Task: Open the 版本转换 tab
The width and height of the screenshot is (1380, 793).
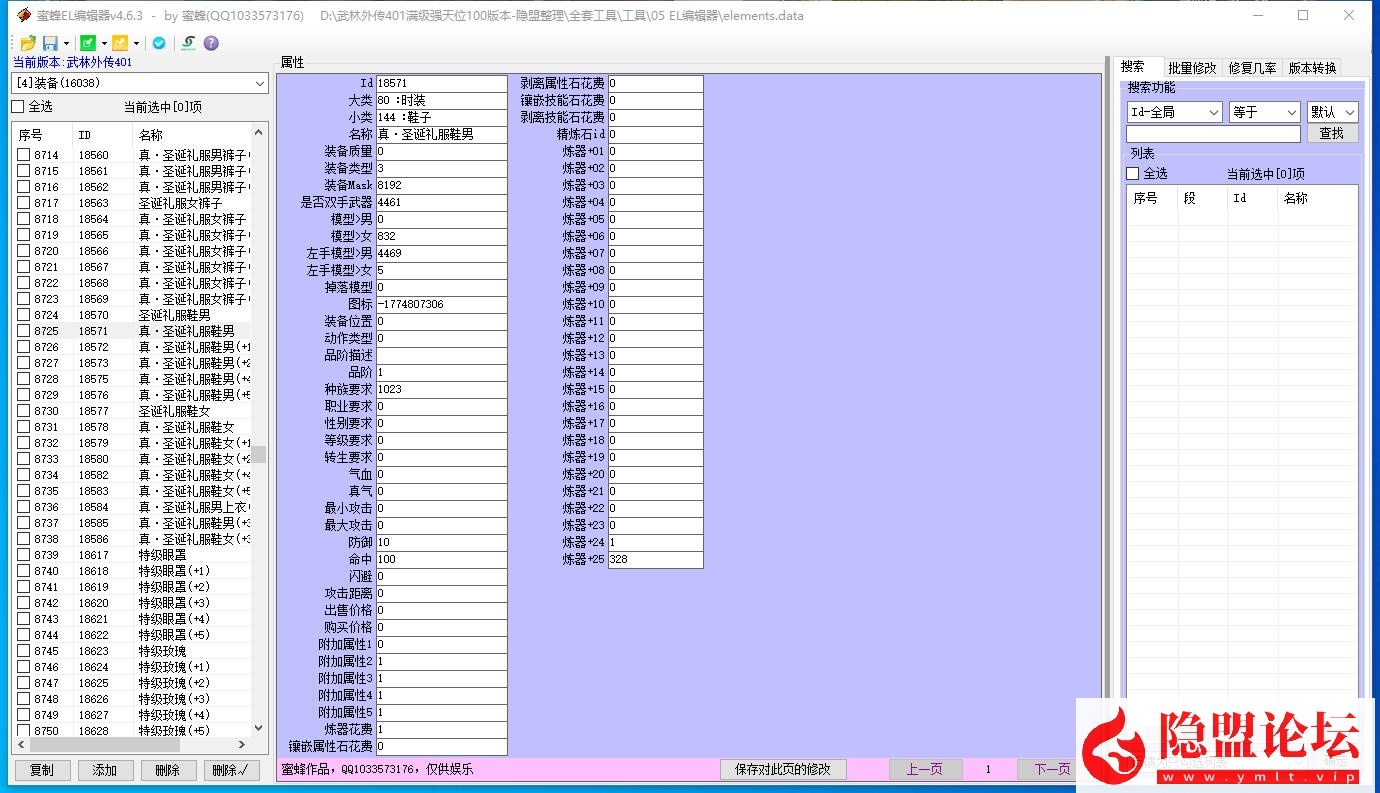Action: [1312, 68]
